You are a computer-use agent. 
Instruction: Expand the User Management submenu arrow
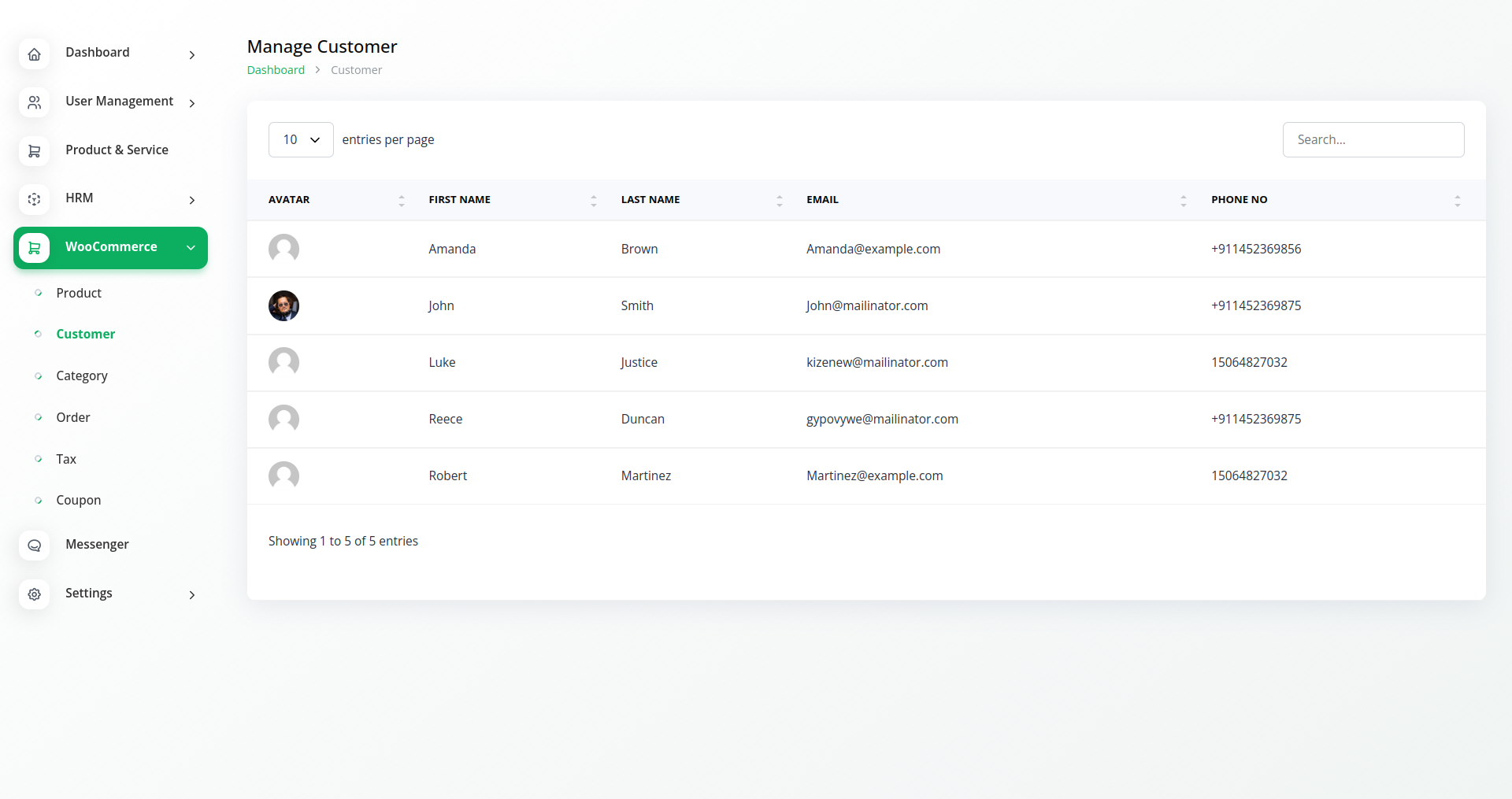coord(191,103)
